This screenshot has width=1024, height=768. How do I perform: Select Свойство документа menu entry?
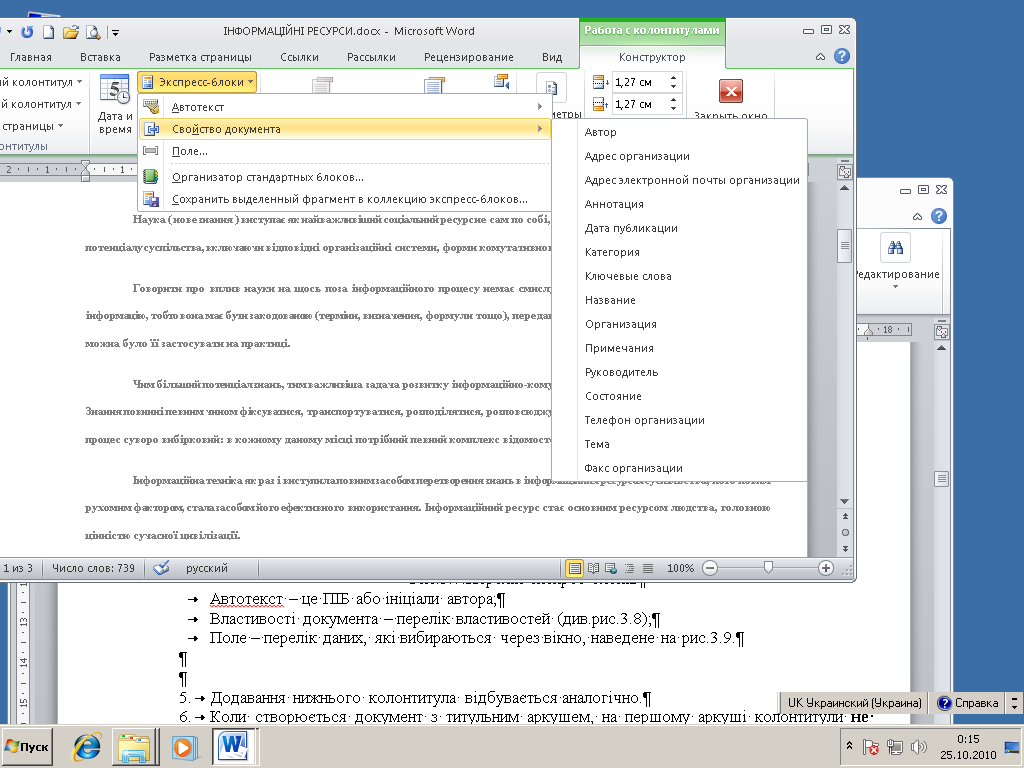tap(344, 129)
